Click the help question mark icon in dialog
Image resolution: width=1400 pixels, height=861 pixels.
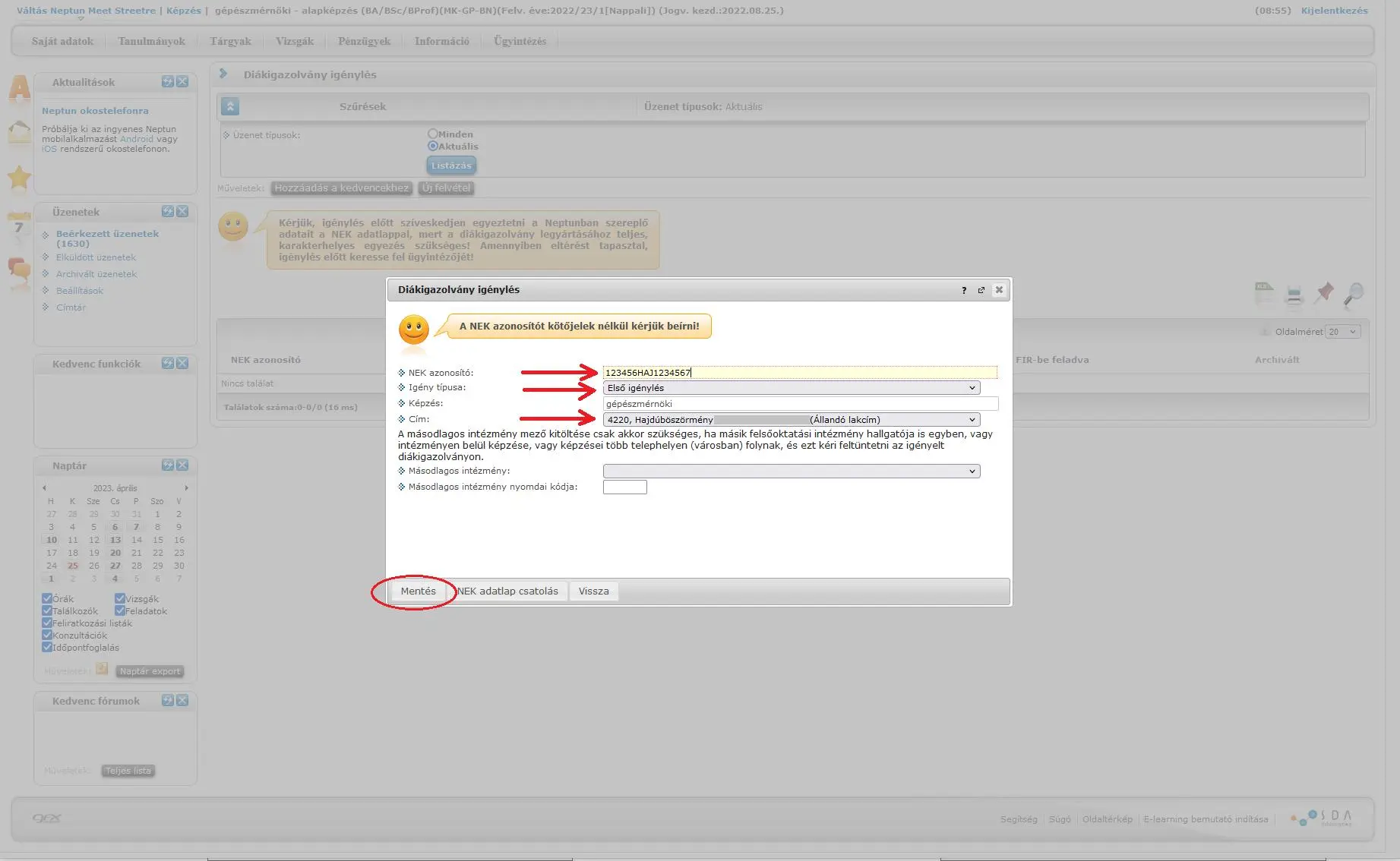(964, 290)
